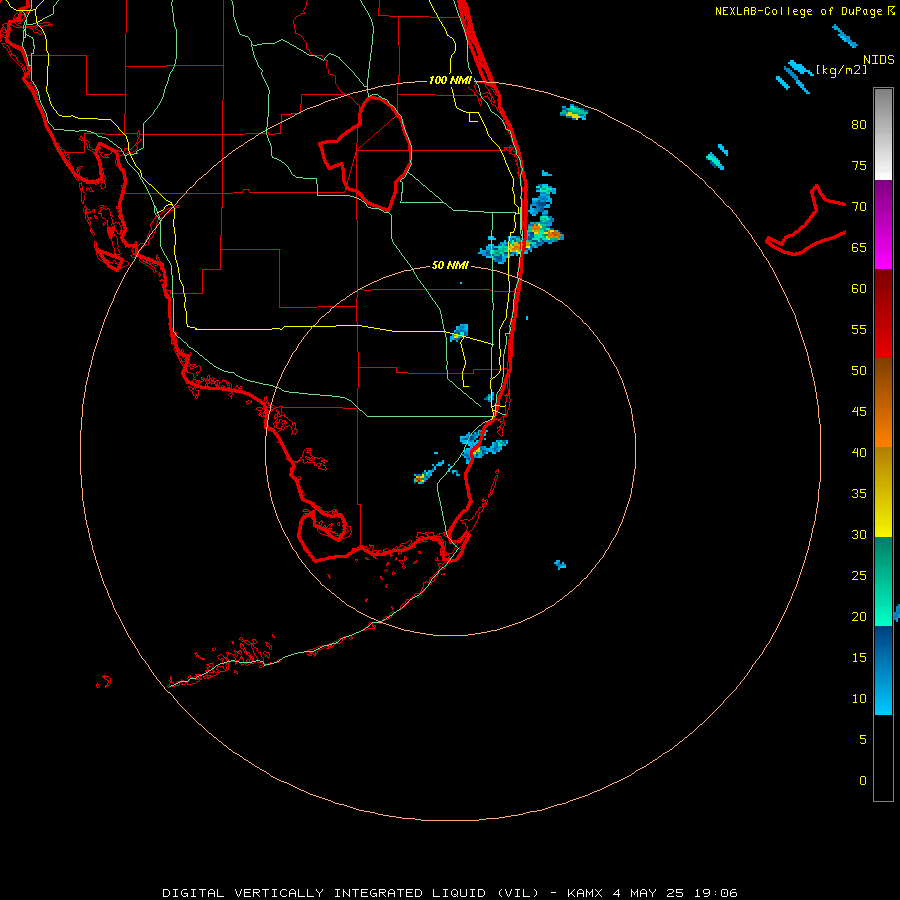This screenshot has height=900, width=900.
Task: Click the 10 value on the color scale
Action: [x=859, y=699]
